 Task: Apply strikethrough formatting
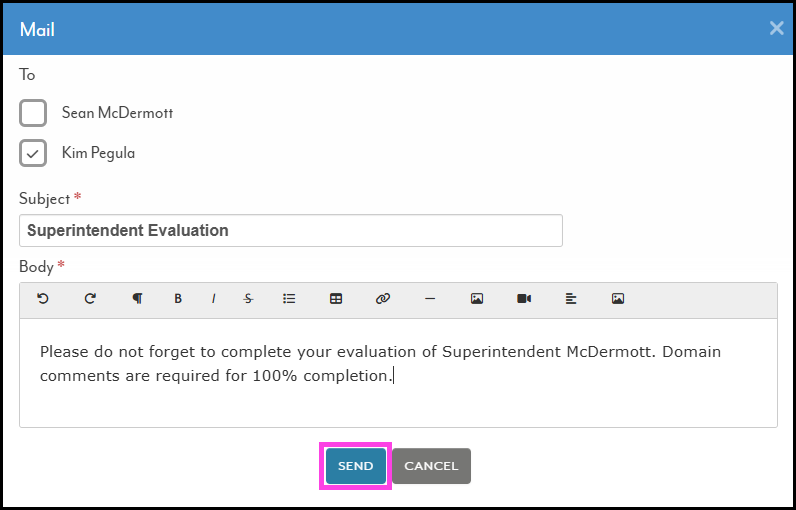tap(248, 298)
